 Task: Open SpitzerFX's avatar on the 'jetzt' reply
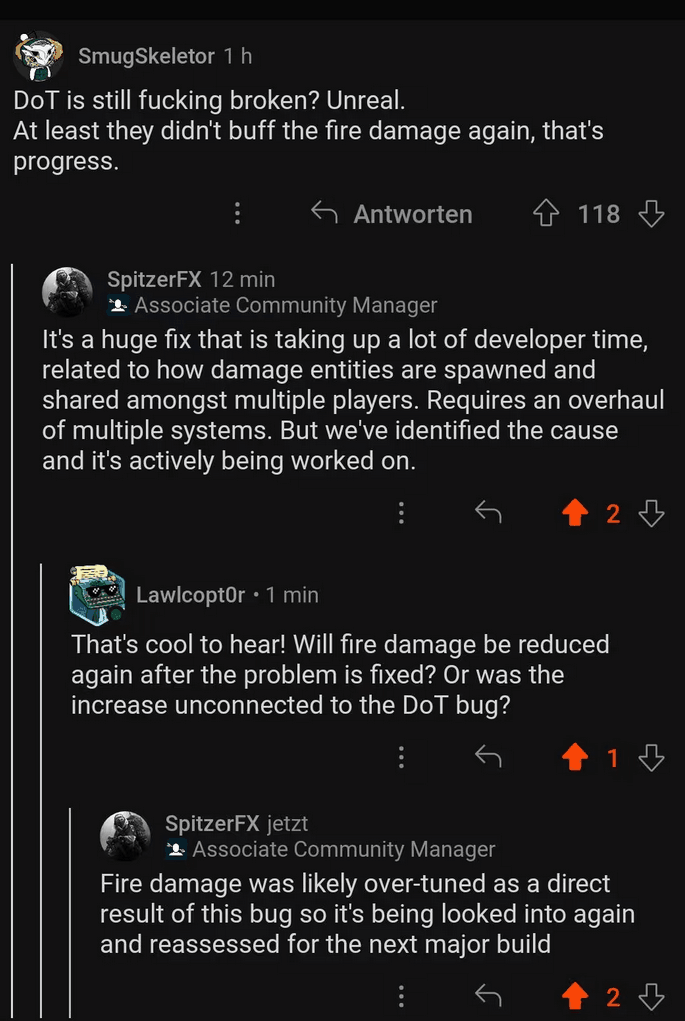(x=126, y=836)
